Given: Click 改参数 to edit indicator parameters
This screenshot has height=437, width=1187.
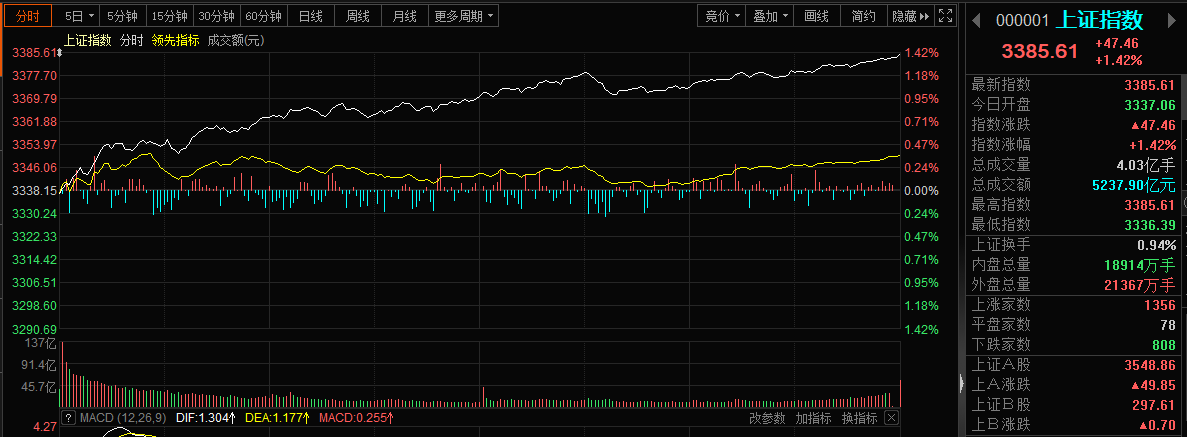Looking at the screenshot, I should [768, 418].
